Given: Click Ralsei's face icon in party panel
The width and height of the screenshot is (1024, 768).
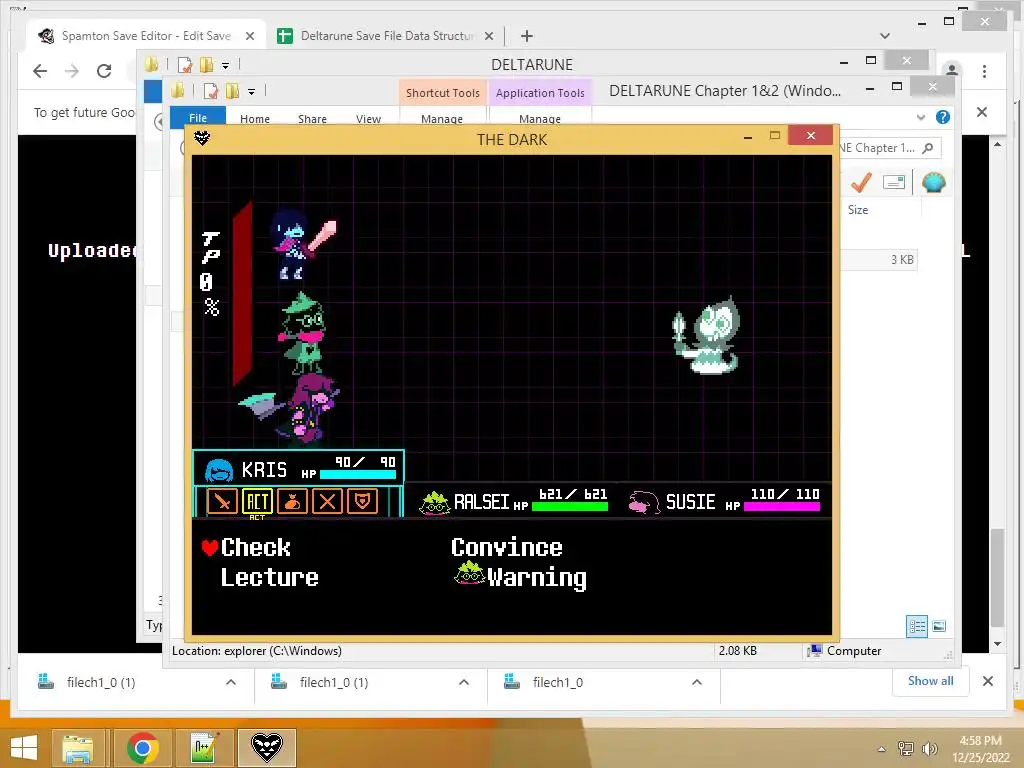Looking at the screenshot, I should pos(434,502).
